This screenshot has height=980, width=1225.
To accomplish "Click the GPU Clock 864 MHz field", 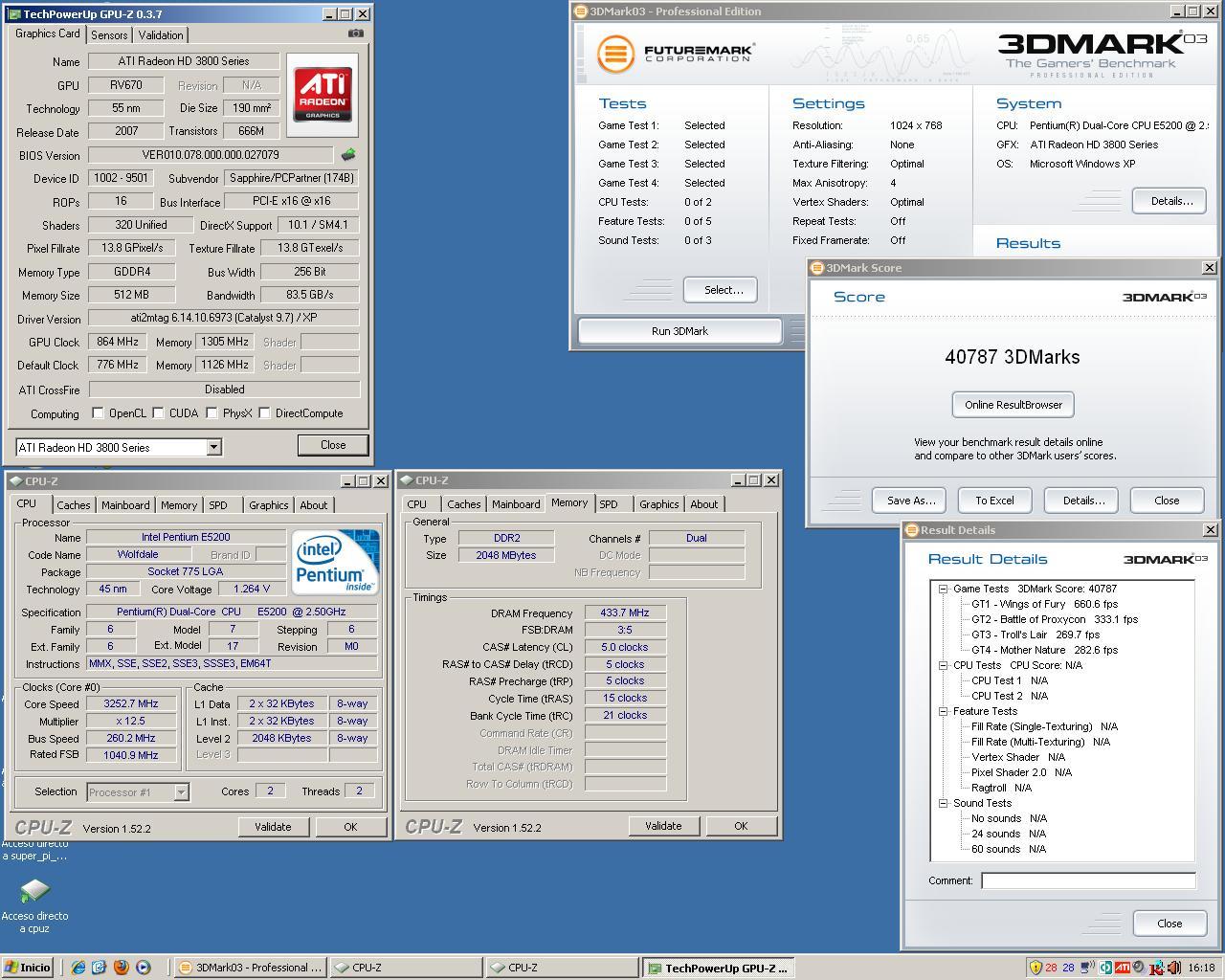I will point(119,342).
